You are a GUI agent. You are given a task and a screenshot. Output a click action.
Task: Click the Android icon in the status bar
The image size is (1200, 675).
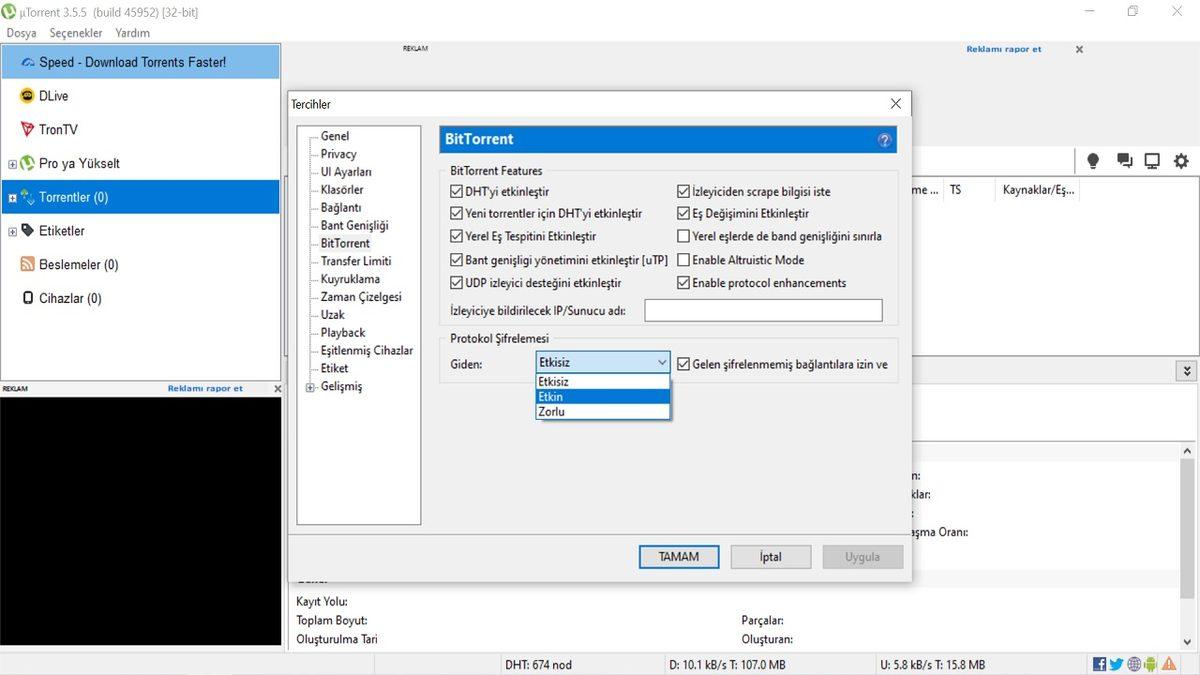[x=1151, y=663]
